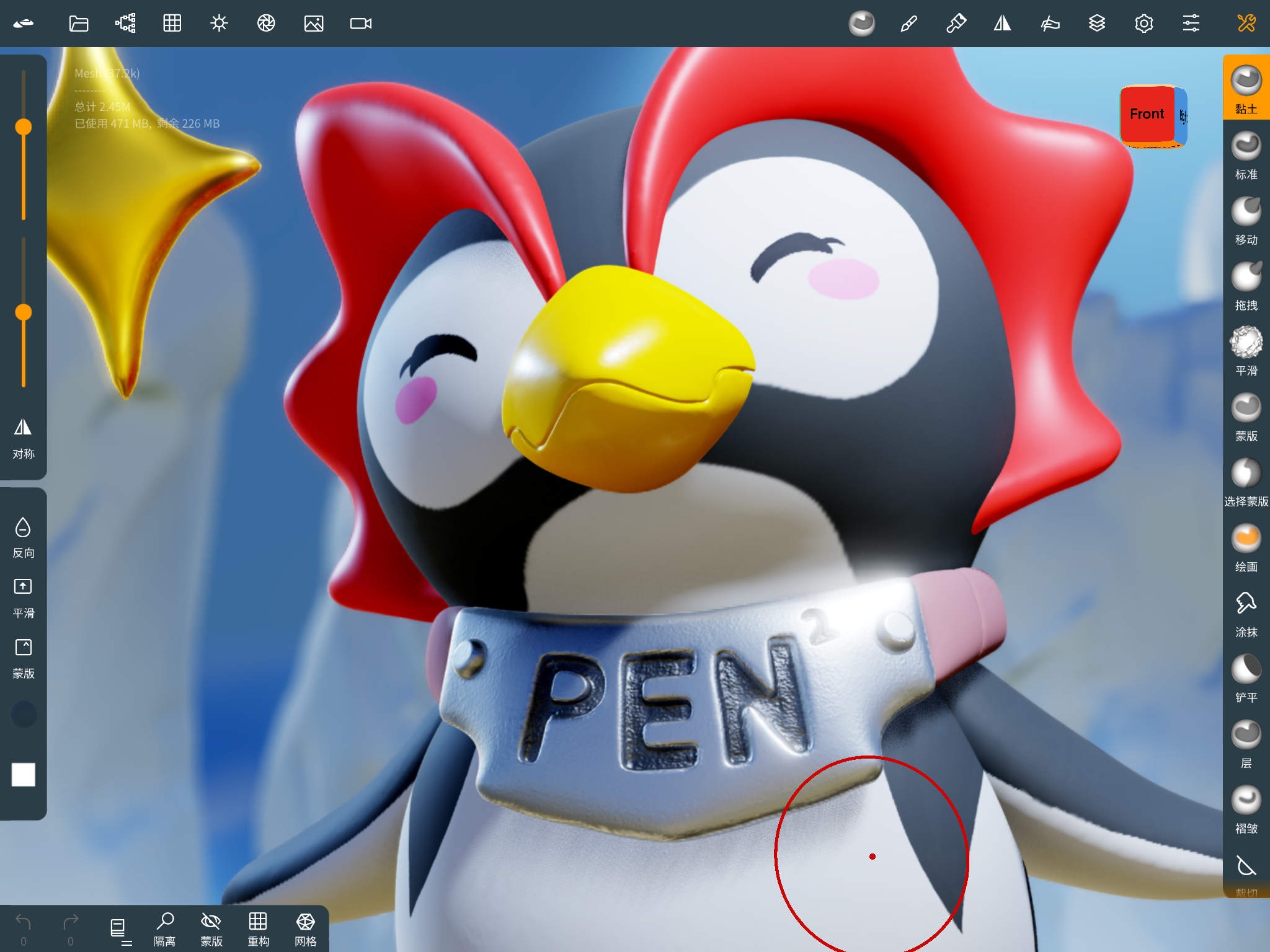Open the camera options icon
Viewport: 1270px width, 952px height.
click(360, 24)
